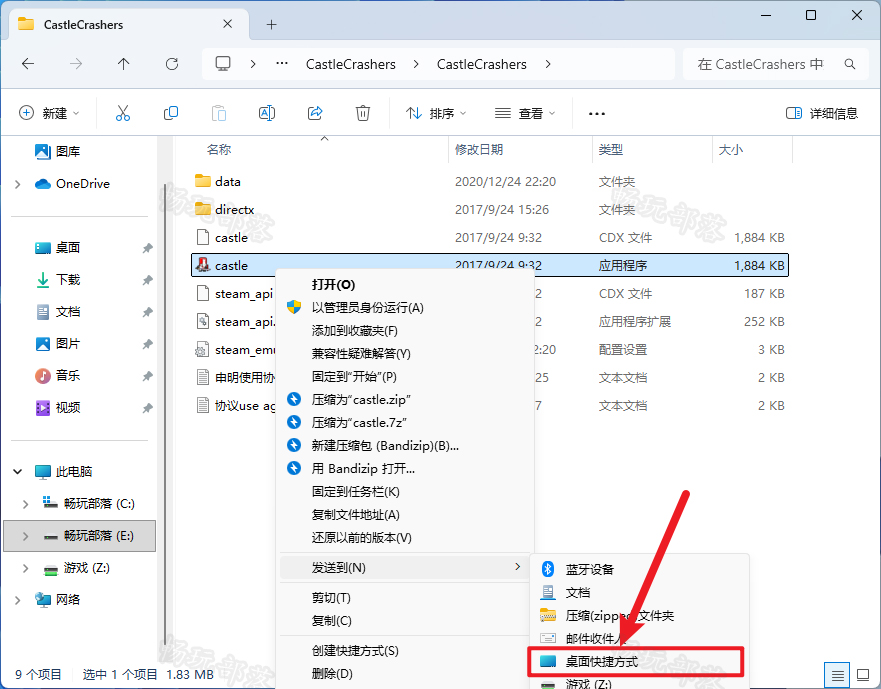Click the 视频 video icon in sidebar
This screenshot has height=689, width=881.
click(43, 407)
